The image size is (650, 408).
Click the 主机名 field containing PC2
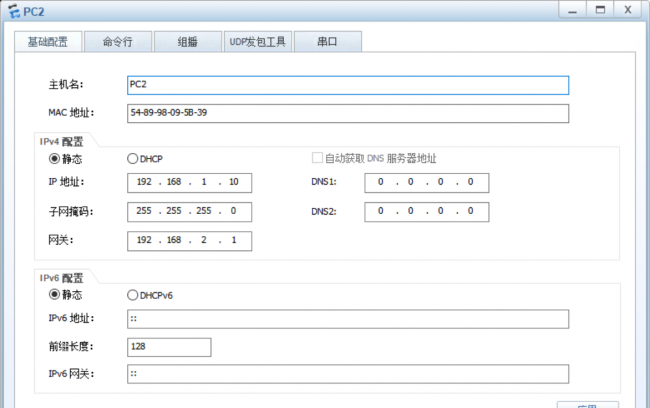coord(348,85)
